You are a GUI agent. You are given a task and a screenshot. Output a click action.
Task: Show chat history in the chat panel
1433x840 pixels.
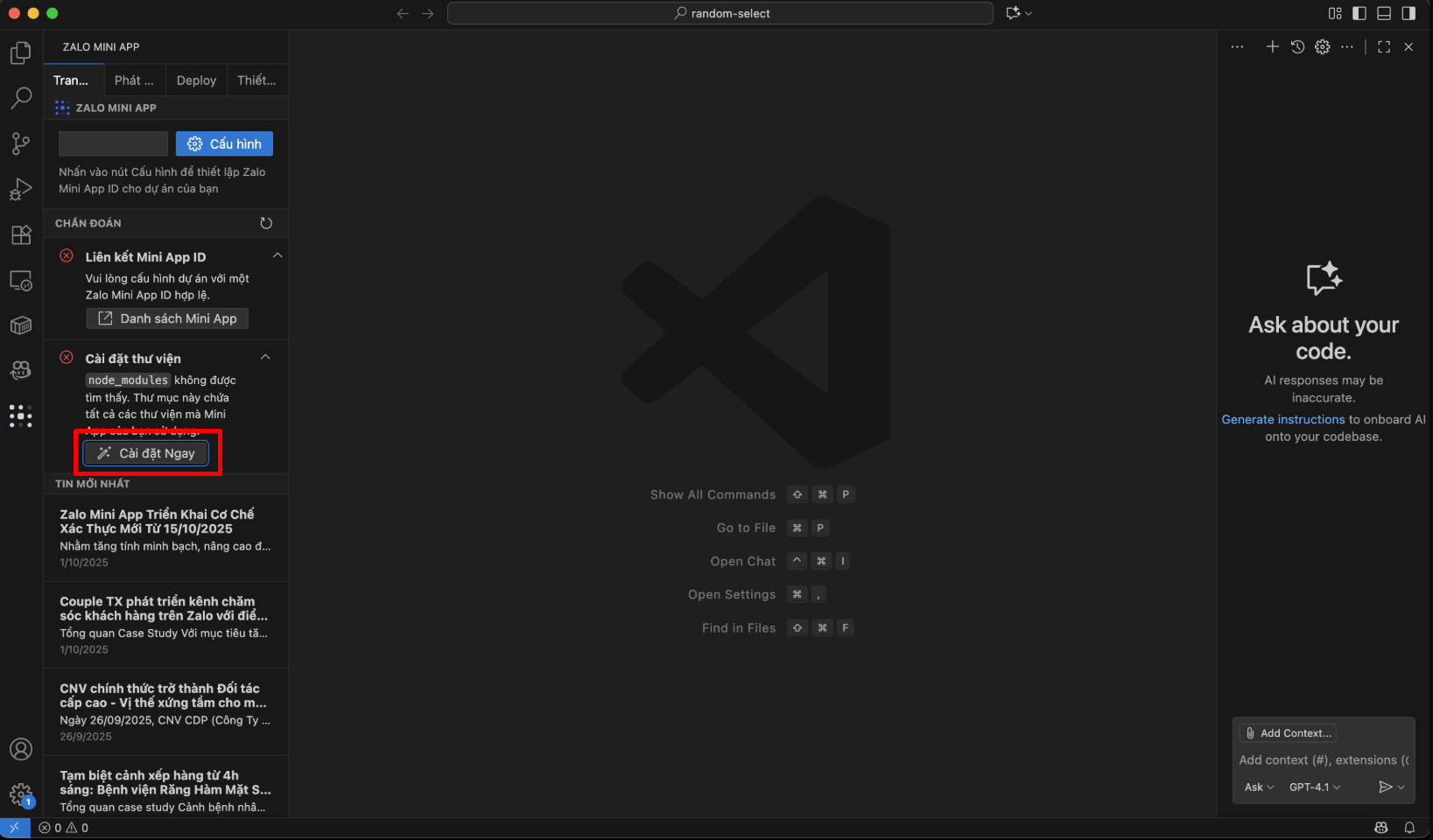(x=1297, y=47)
